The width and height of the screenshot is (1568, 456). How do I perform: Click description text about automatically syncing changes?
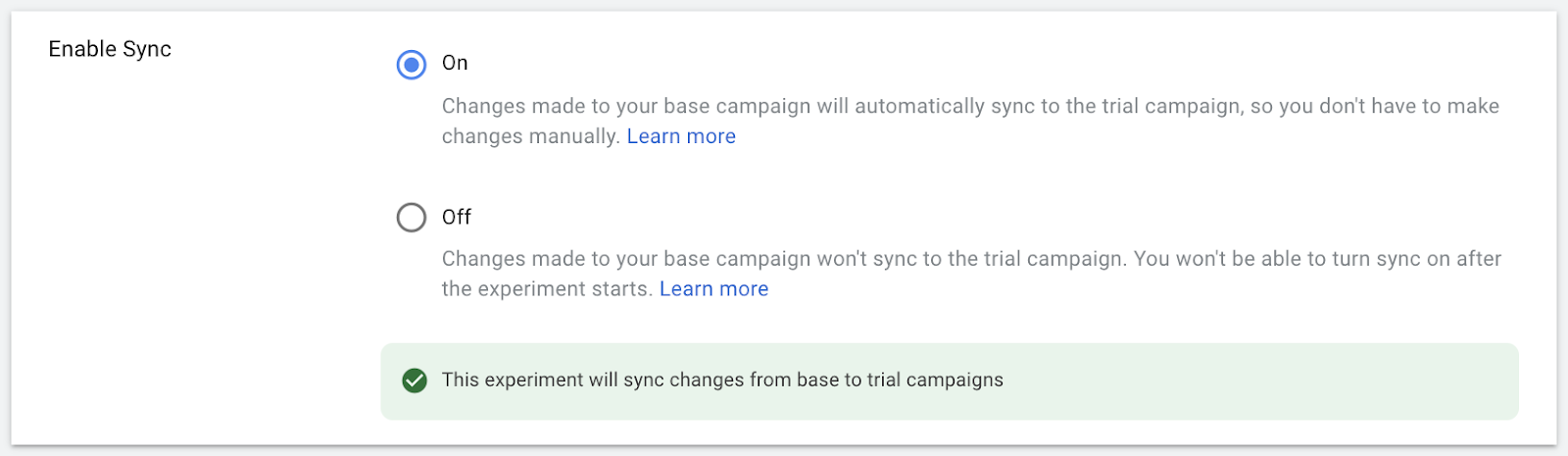970,106
